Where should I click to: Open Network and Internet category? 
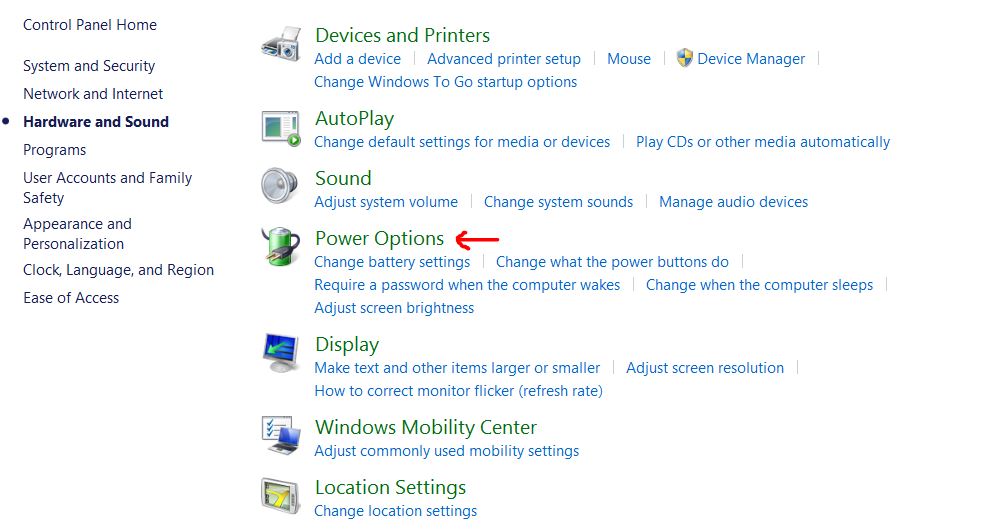[93, 94]
